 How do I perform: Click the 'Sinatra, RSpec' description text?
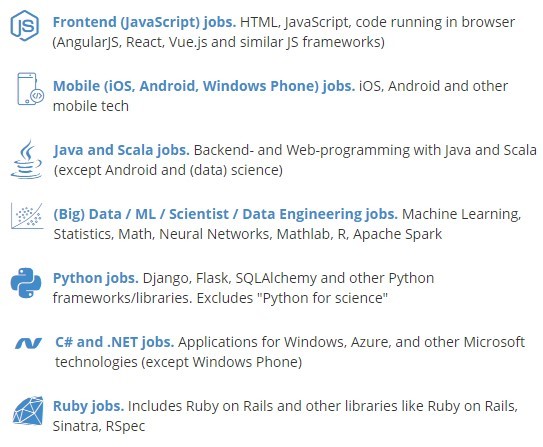[x=99, y=426]
